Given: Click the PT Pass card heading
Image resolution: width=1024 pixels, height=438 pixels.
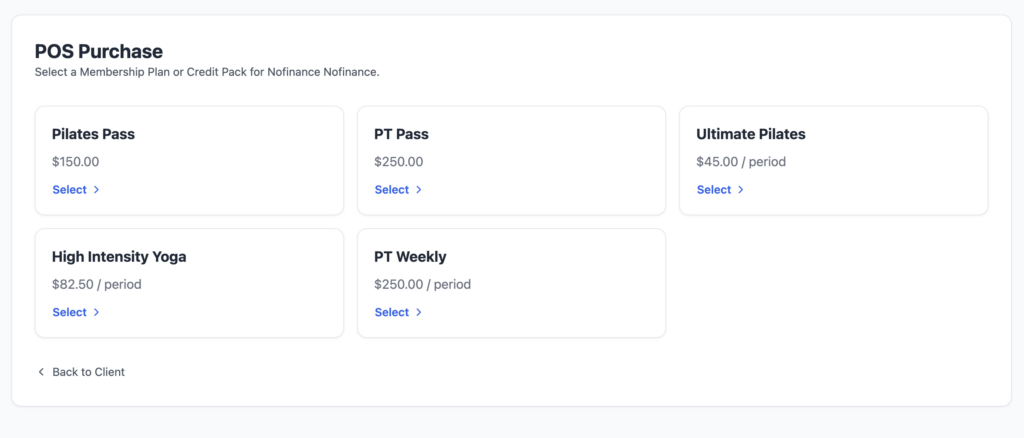Looking at the screenshot, I should [x=401, y=134].
